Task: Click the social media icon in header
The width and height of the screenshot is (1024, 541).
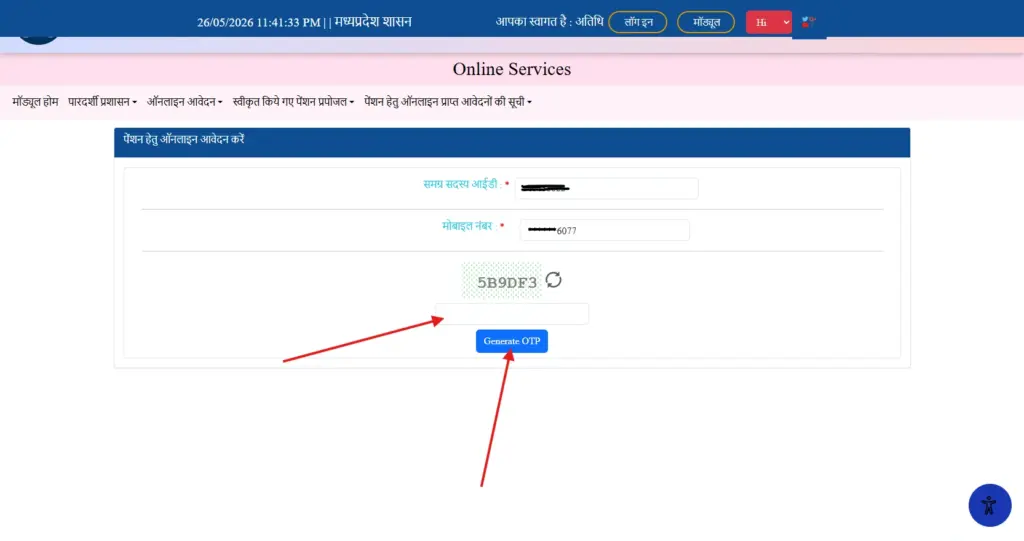Action: (808, 22)
